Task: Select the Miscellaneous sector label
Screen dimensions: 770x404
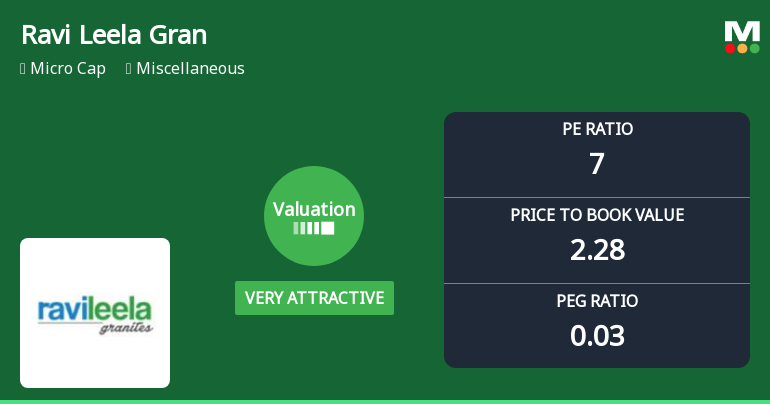Action: coord(190,69)
